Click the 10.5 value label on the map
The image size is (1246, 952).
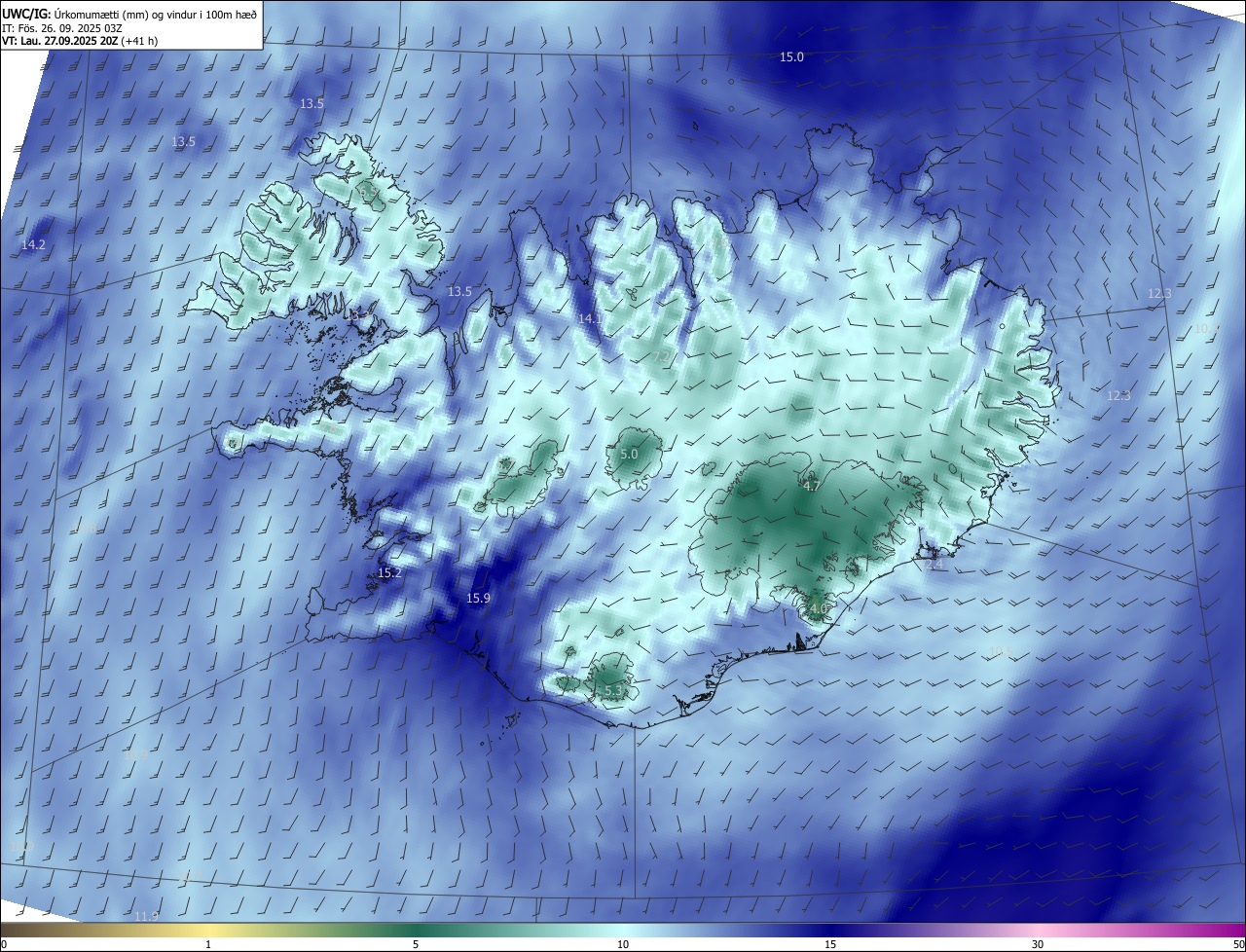tap(1001, 652)
